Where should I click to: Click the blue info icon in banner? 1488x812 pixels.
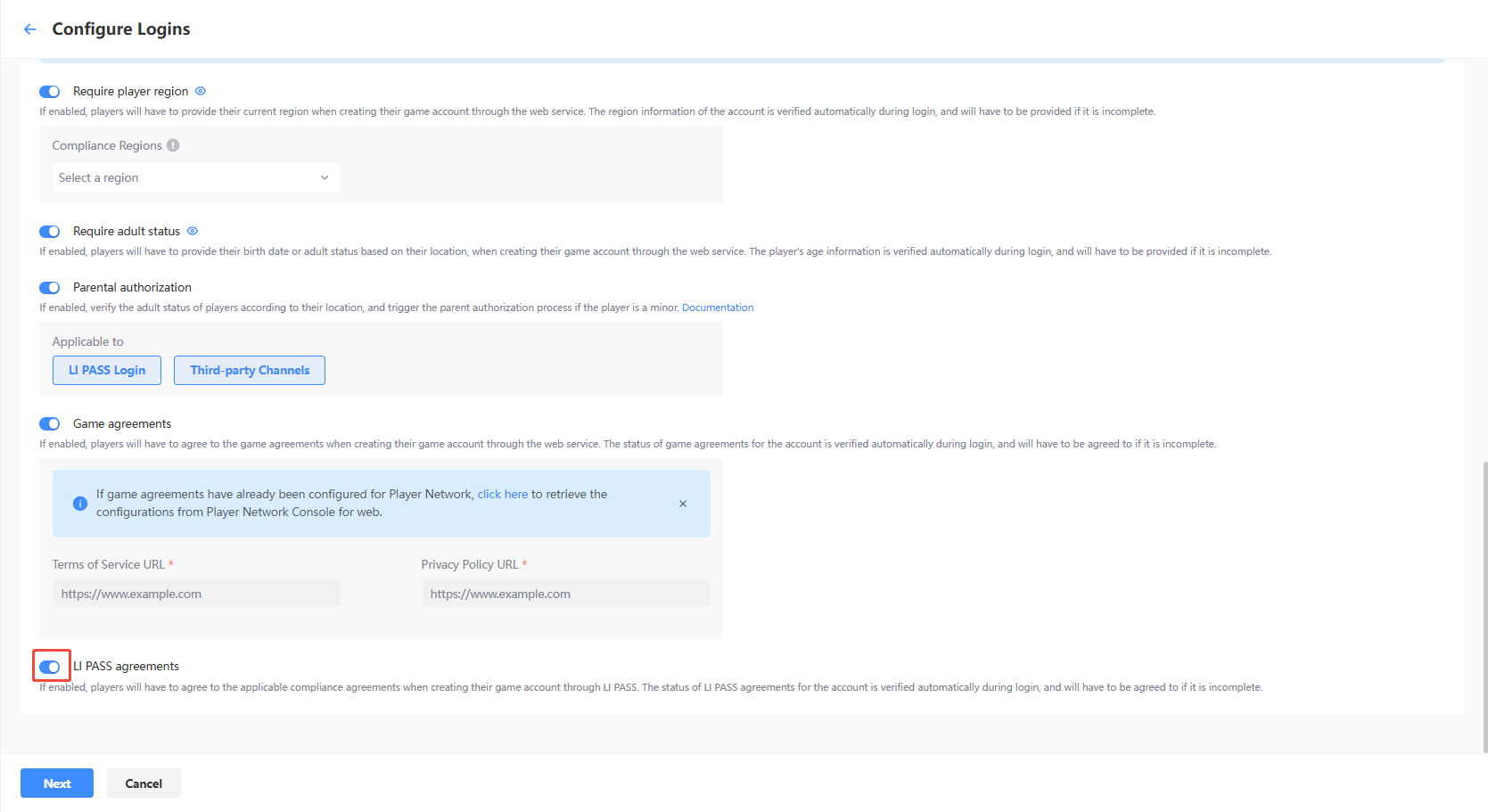(x=80, y=504)
